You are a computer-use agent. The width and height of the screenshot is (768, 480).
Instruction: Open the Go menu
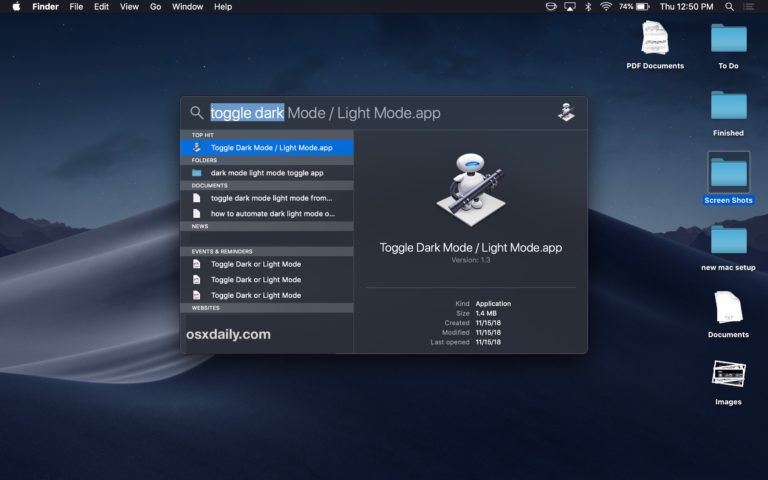click(x=155, y=7)
